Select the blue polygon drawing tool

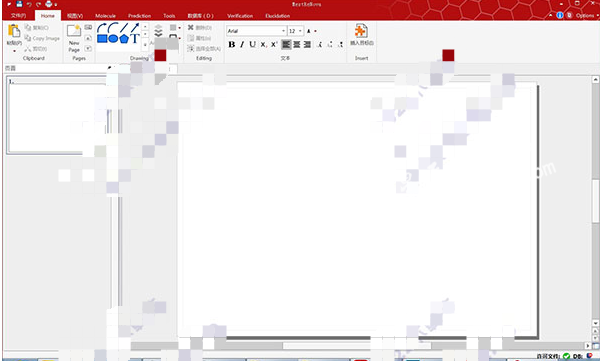point(124,39)
